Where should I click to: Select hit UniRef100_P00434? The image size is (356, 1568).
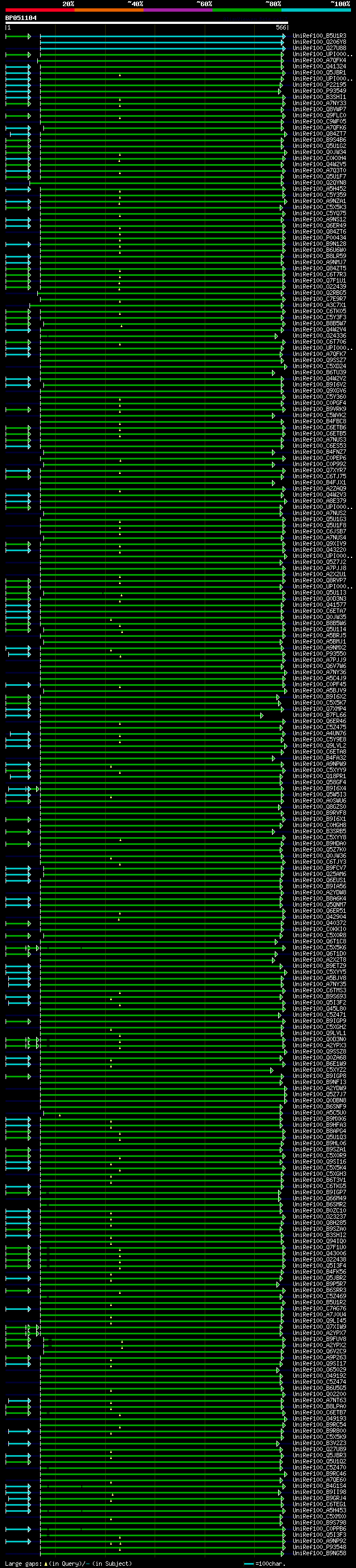(319, 238)
